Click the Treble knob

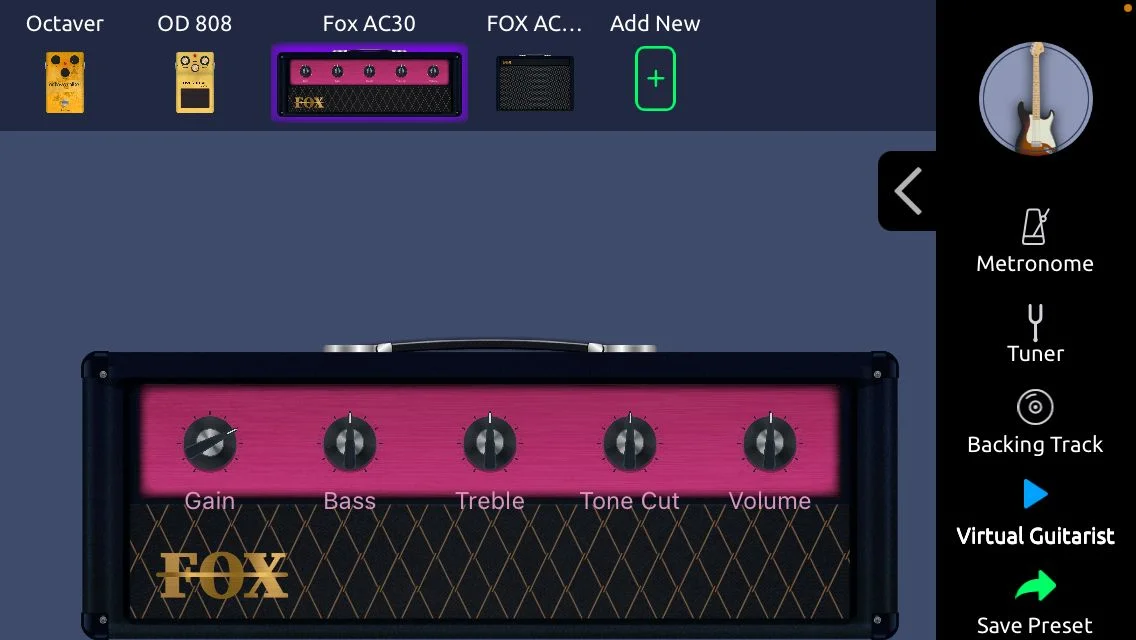490,443
